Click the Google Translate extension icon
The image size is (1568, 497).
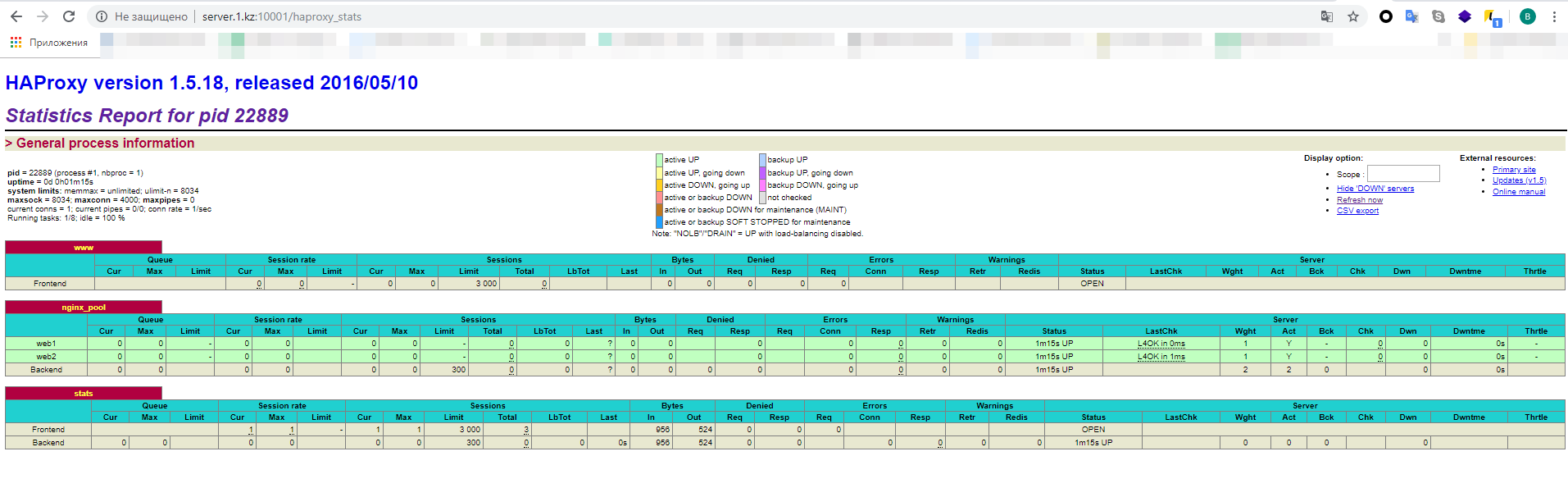tap(1411, 16)
